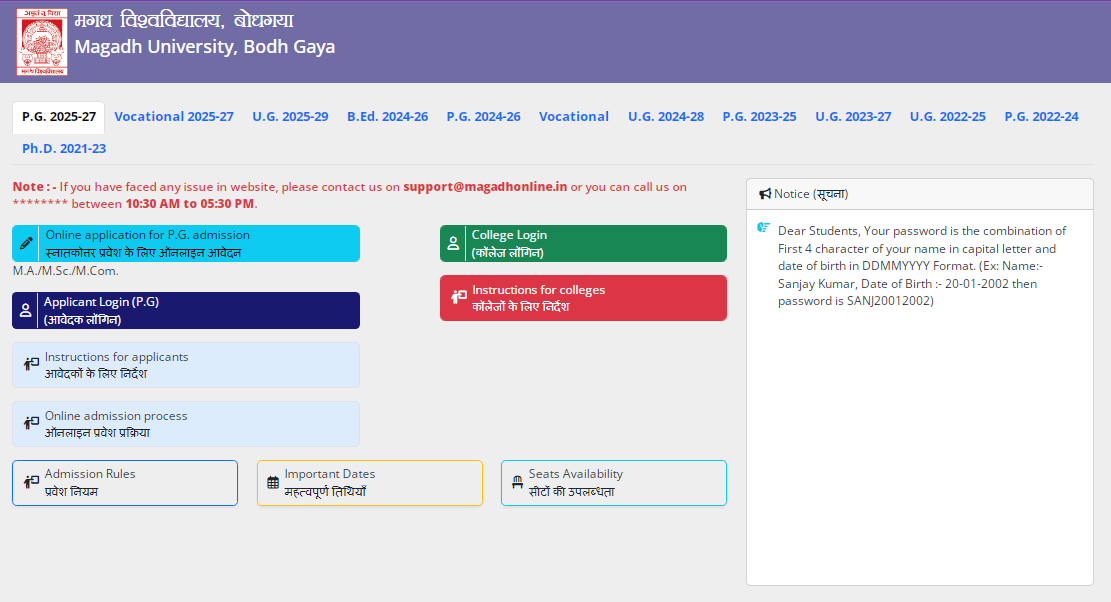The width and height of the screenshot is (1111, 602).
Task: Switch to the B.Ed. 2024-26 tab
Action: [x=388, y=116]
